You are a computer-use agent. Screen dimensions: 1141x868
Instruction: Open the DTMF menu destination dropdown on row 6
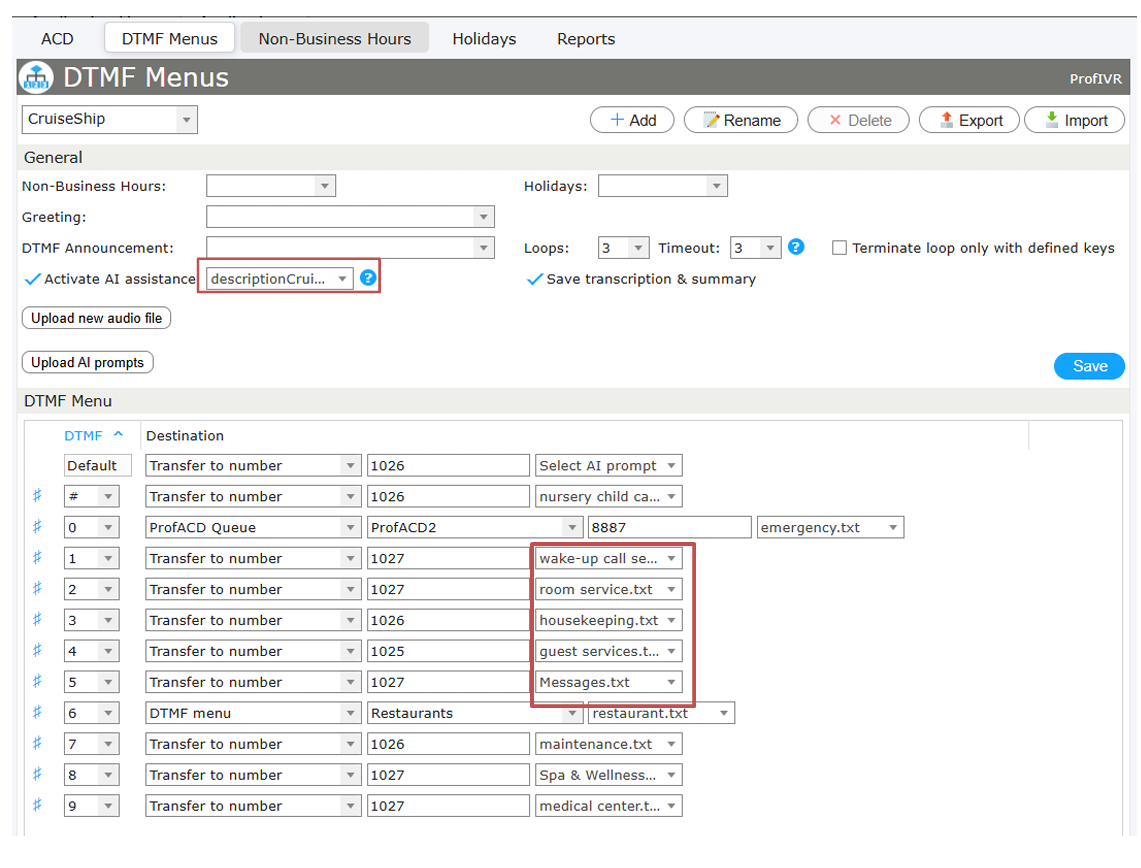pyautogui.click(x=253, y=713)
